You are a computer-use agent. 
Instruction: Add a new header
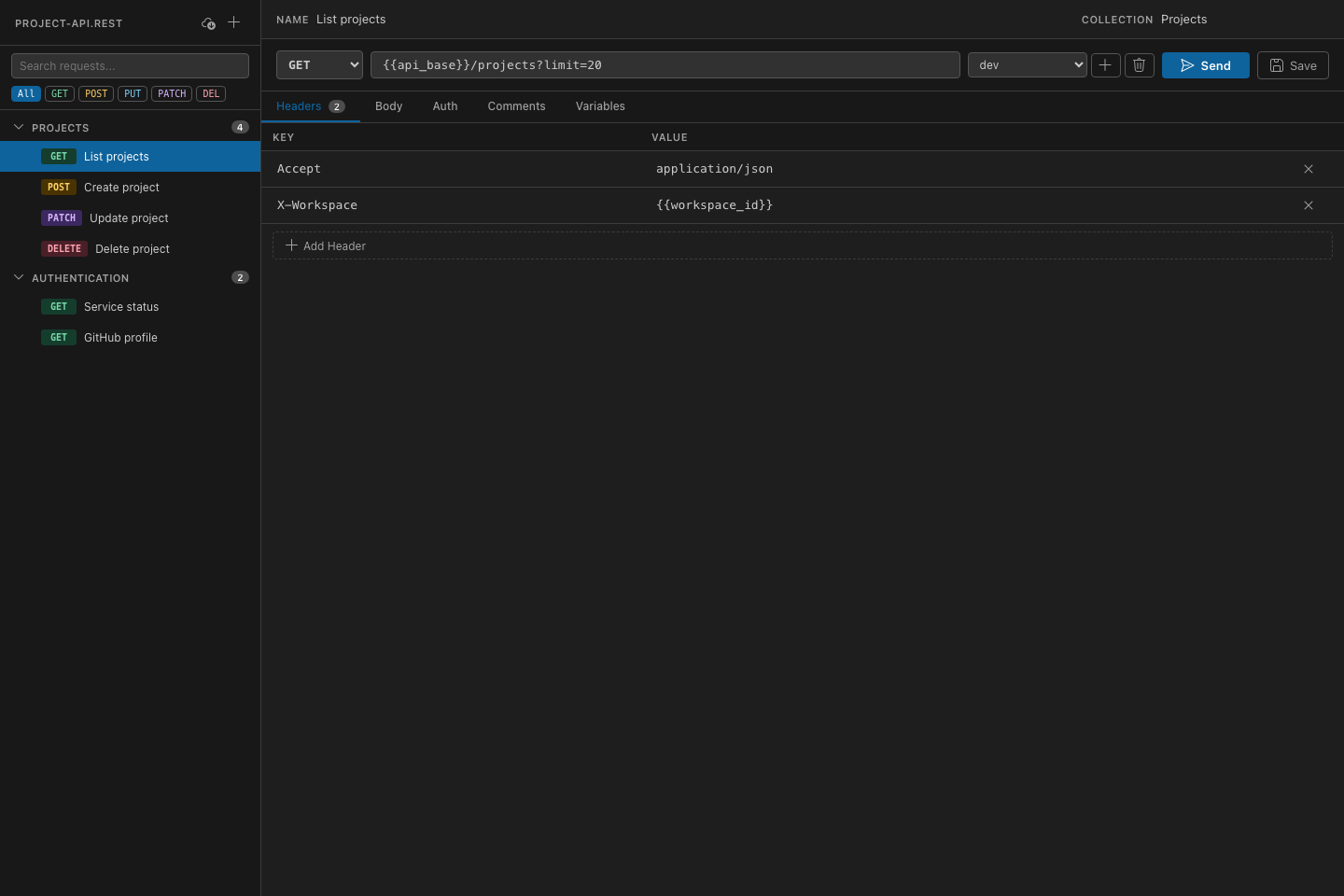(802, 245)
